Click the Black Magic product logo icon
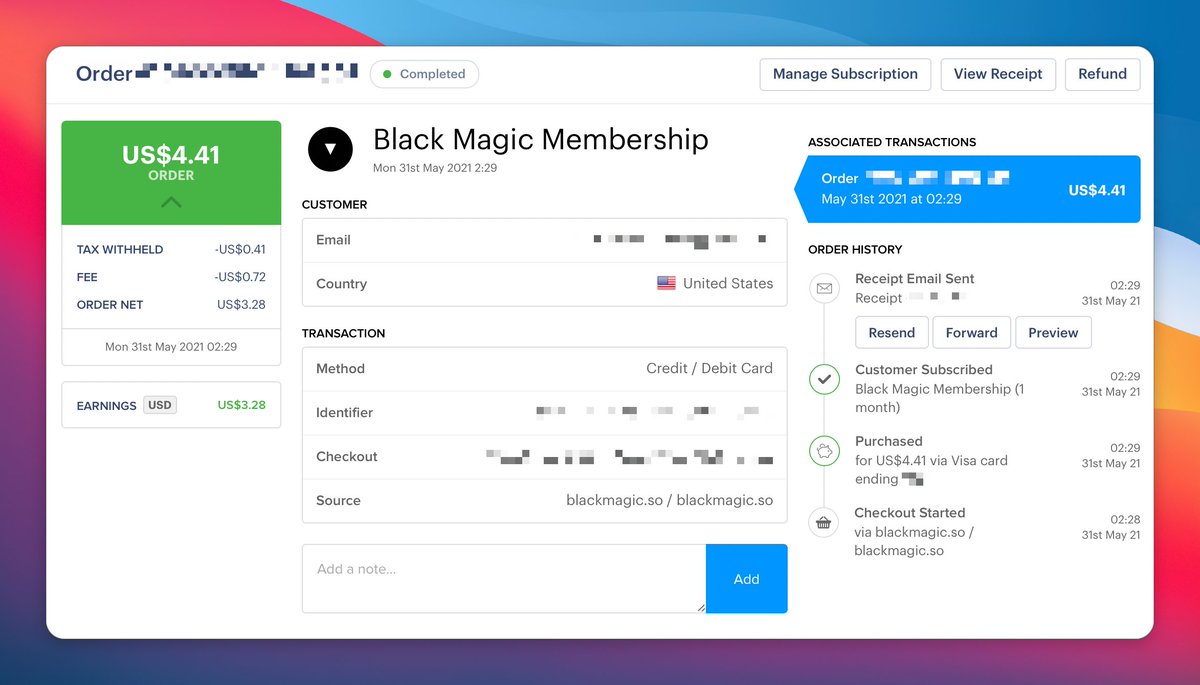1200x685 pixels. click(x=331, y=149)
